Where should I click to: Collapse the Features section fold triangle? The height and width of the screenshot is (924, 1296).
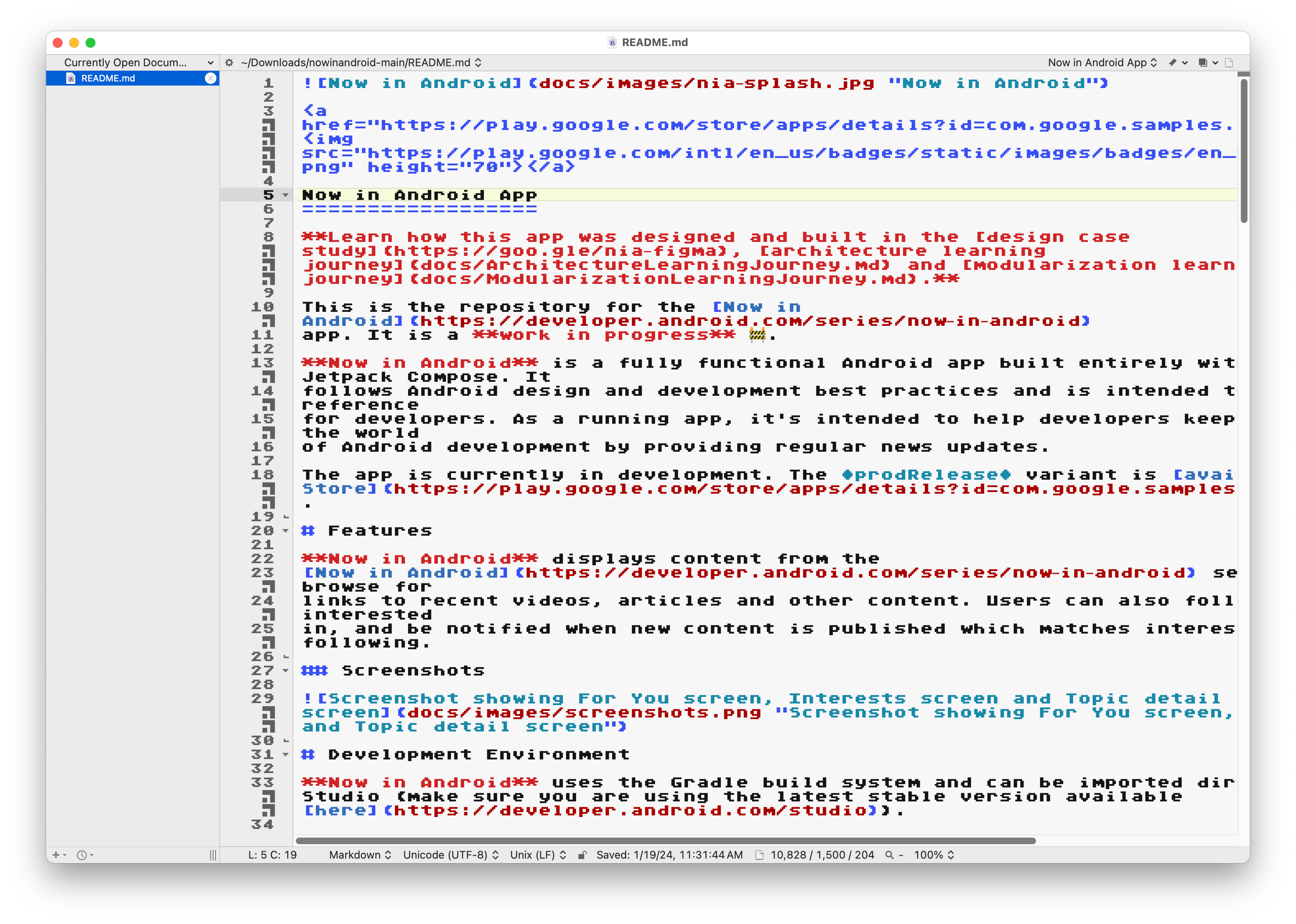pos(286,531)
